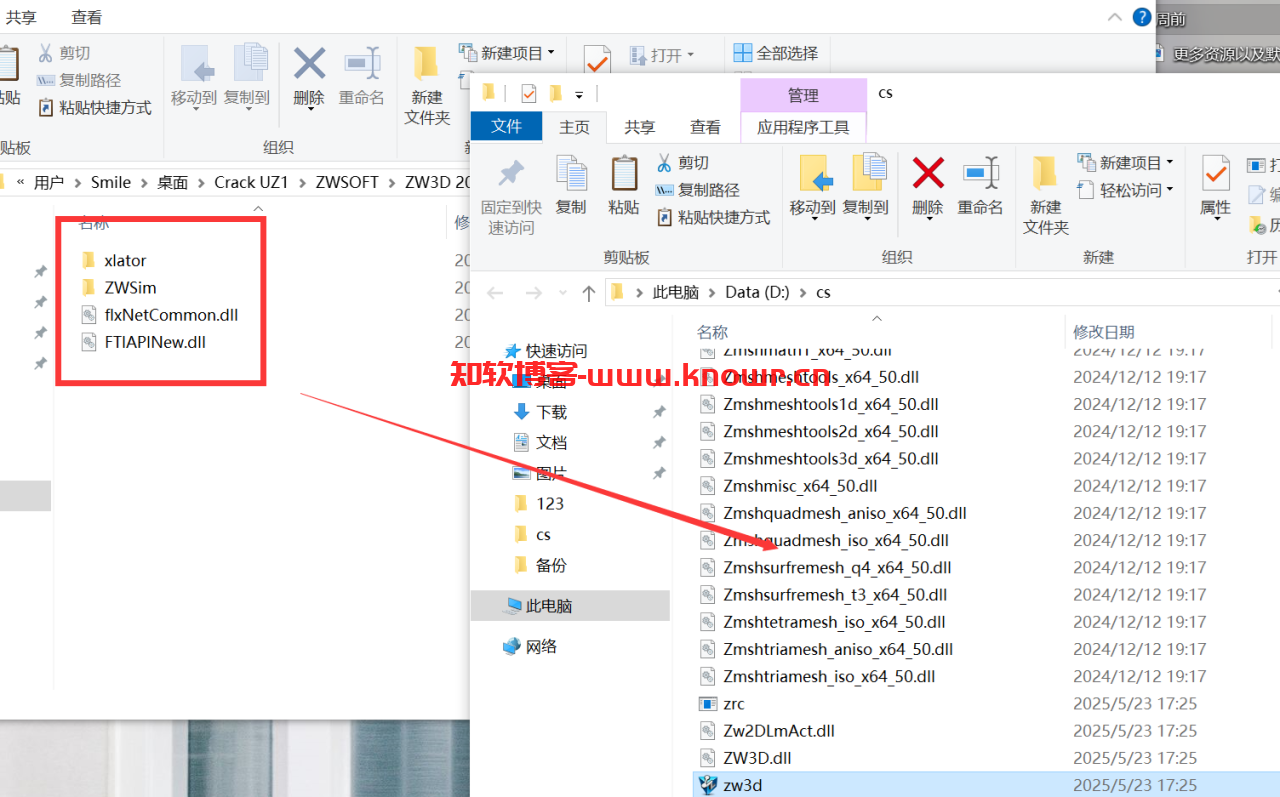Click ZWSOFT in back window breadcrumb
The height and width of the screenshot is (797, 1280).
pos(347,182)
